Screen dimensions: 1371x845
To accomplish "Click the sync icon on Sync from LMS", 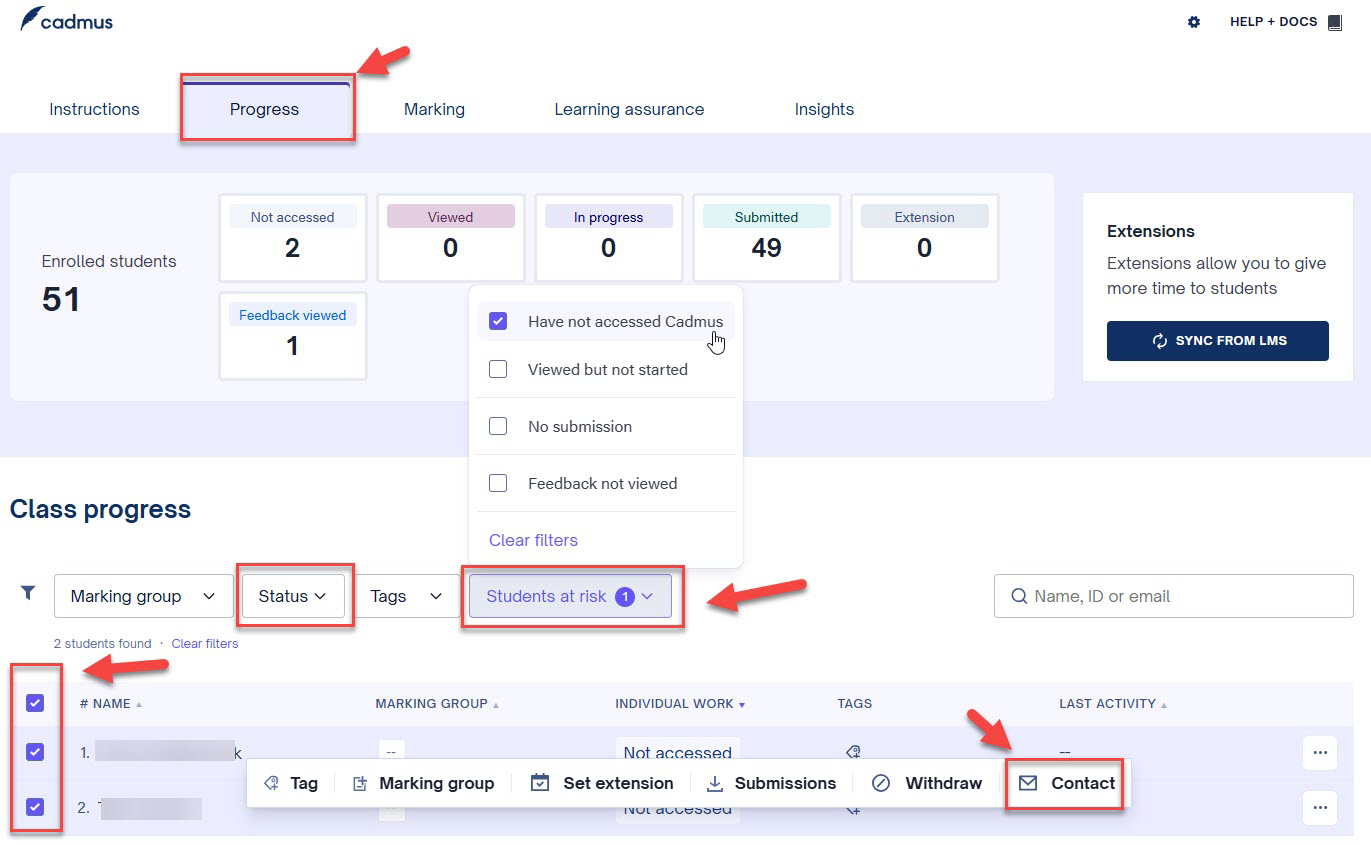I will pyautogui.click(x=1160, y=341).
